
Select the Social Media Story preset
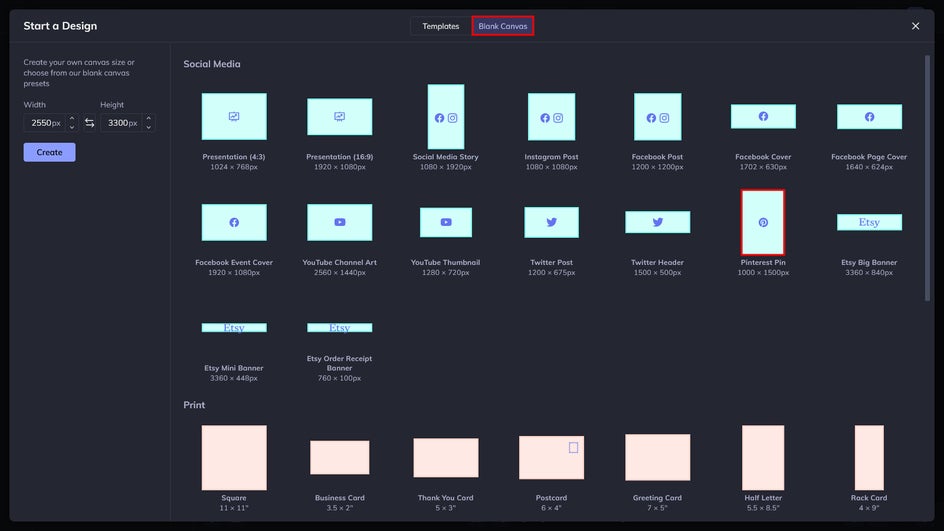pos(446,117)
